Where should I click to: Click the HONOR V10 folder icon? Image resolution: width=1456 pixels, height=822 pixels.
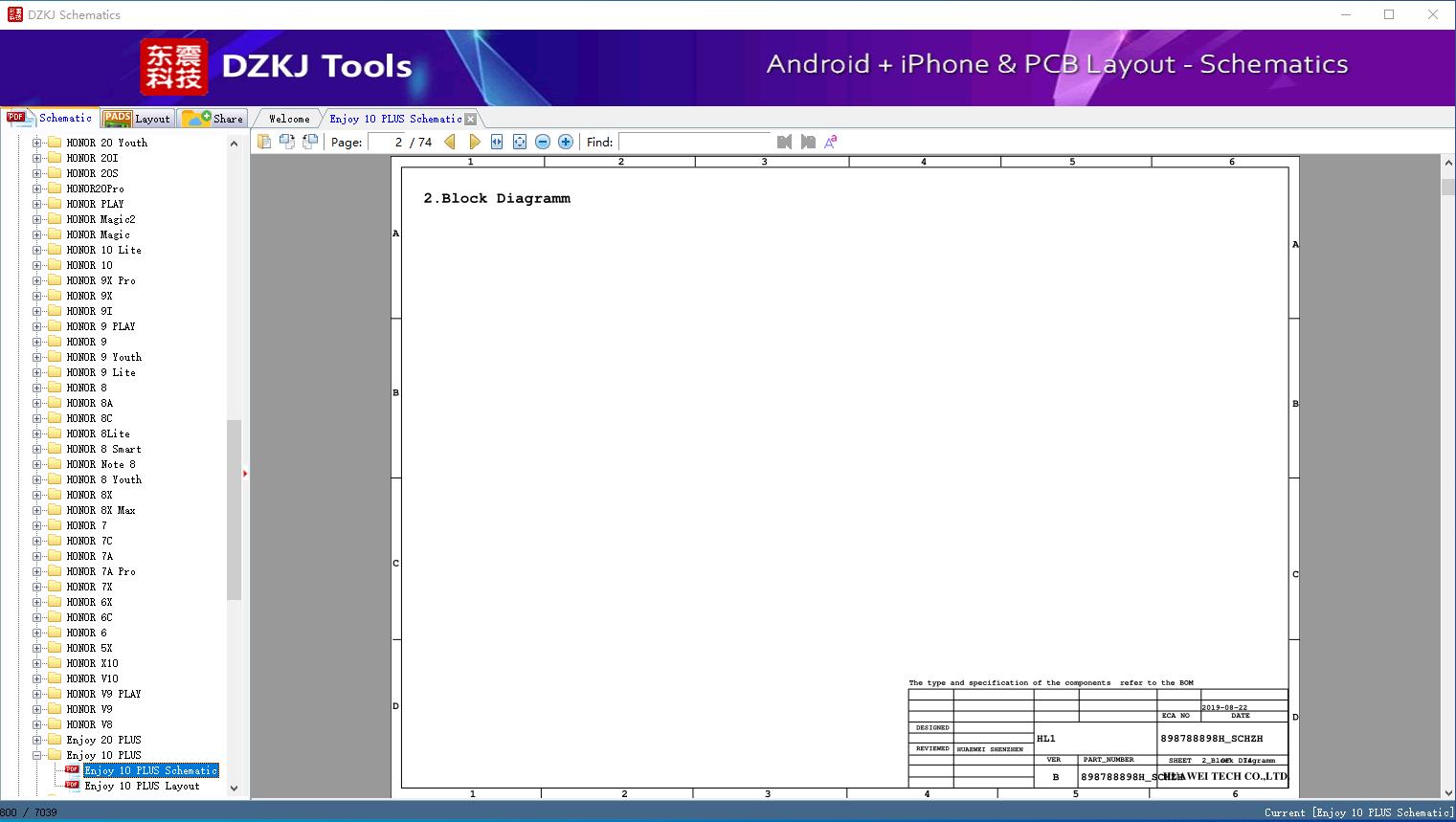tap(55, 678)
